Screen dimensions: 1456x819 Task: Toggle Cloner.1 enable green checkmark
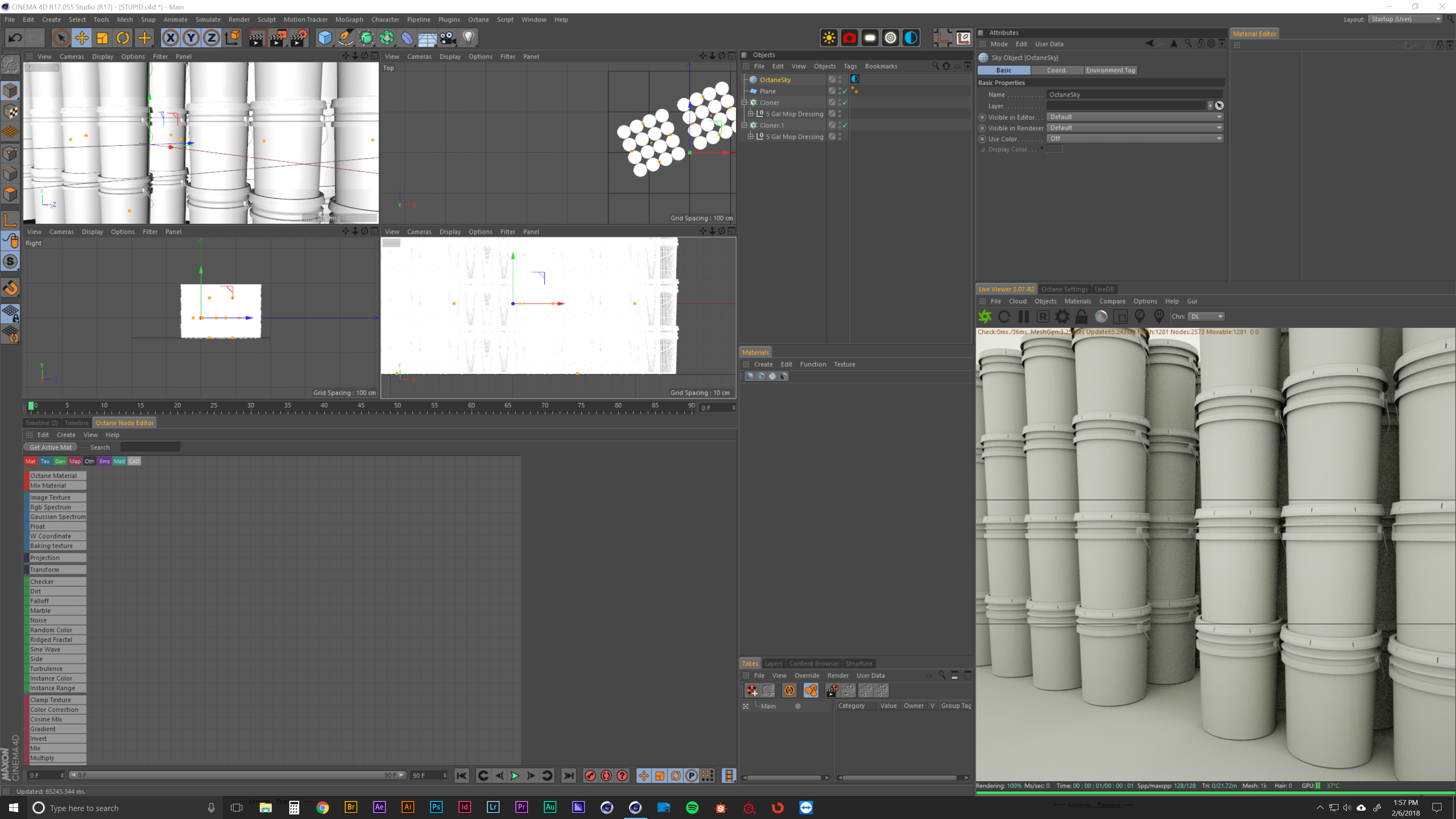[x=845, y=125]
